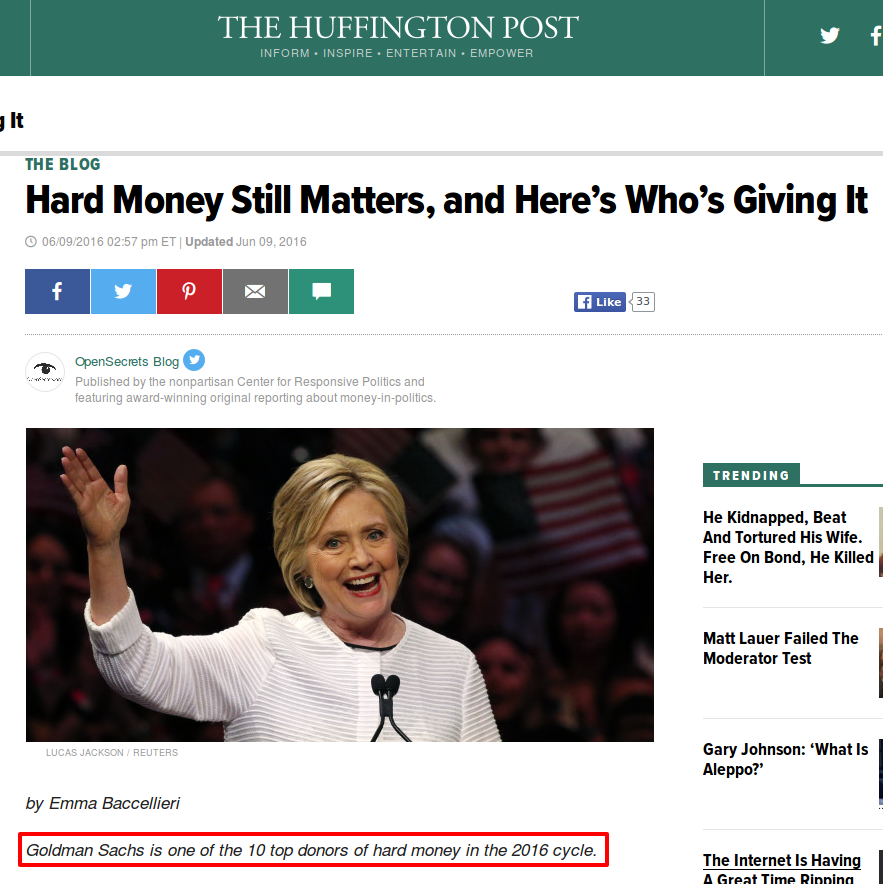Share article via Facebook share button
The width and height of the screenshot is (883, 884).
pyautogui.click(x=57, y=292)
